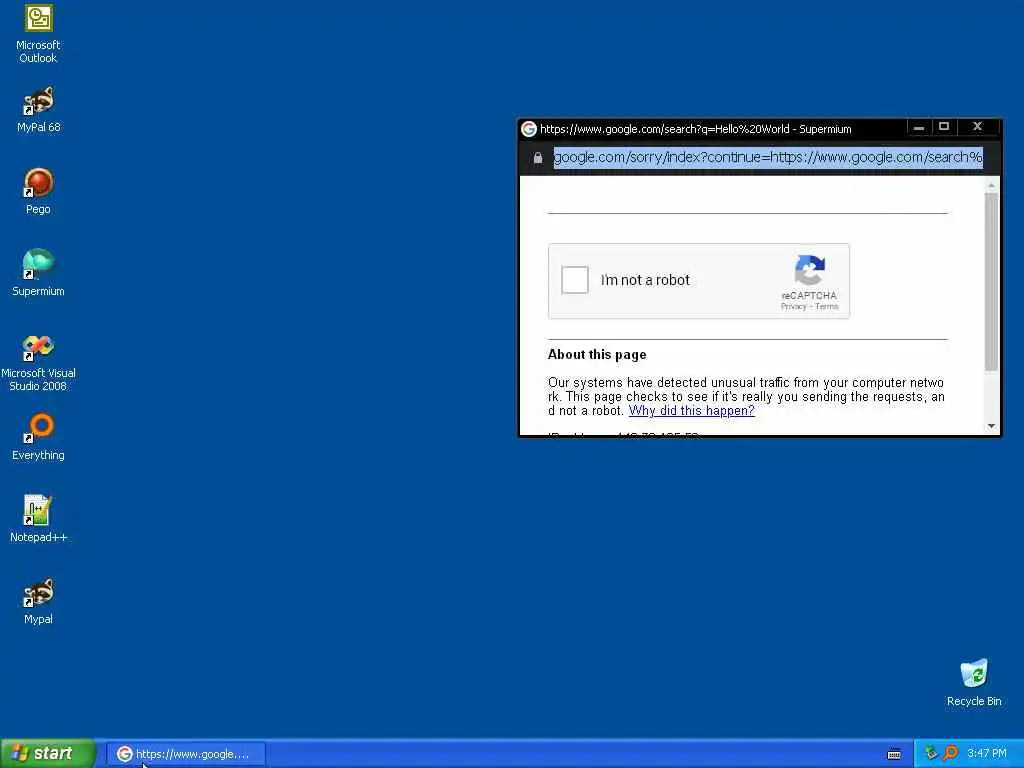Click the Google favicon in Supermium title bar

(529, 129)
